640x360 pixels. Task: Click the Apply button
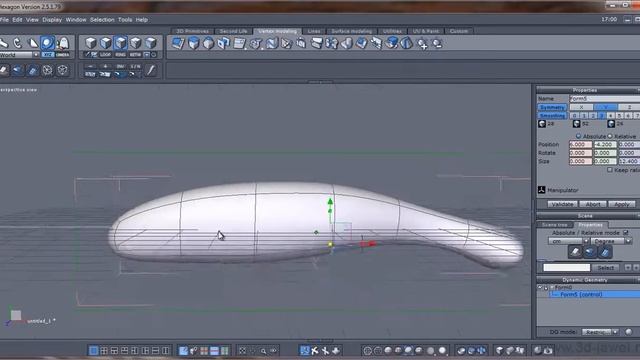622,204
